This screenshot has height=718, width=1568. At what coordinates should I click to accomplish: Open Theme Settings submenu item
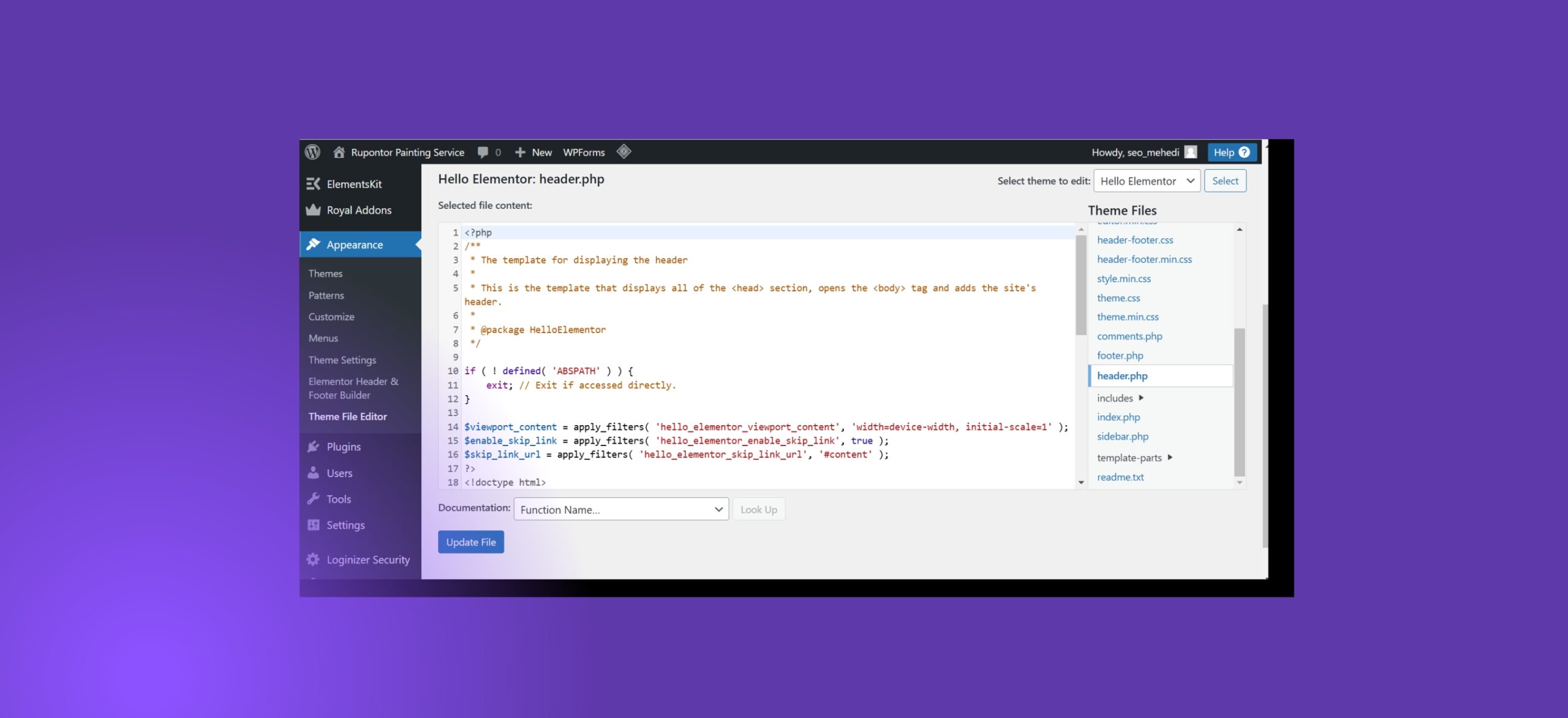[342, 360]
